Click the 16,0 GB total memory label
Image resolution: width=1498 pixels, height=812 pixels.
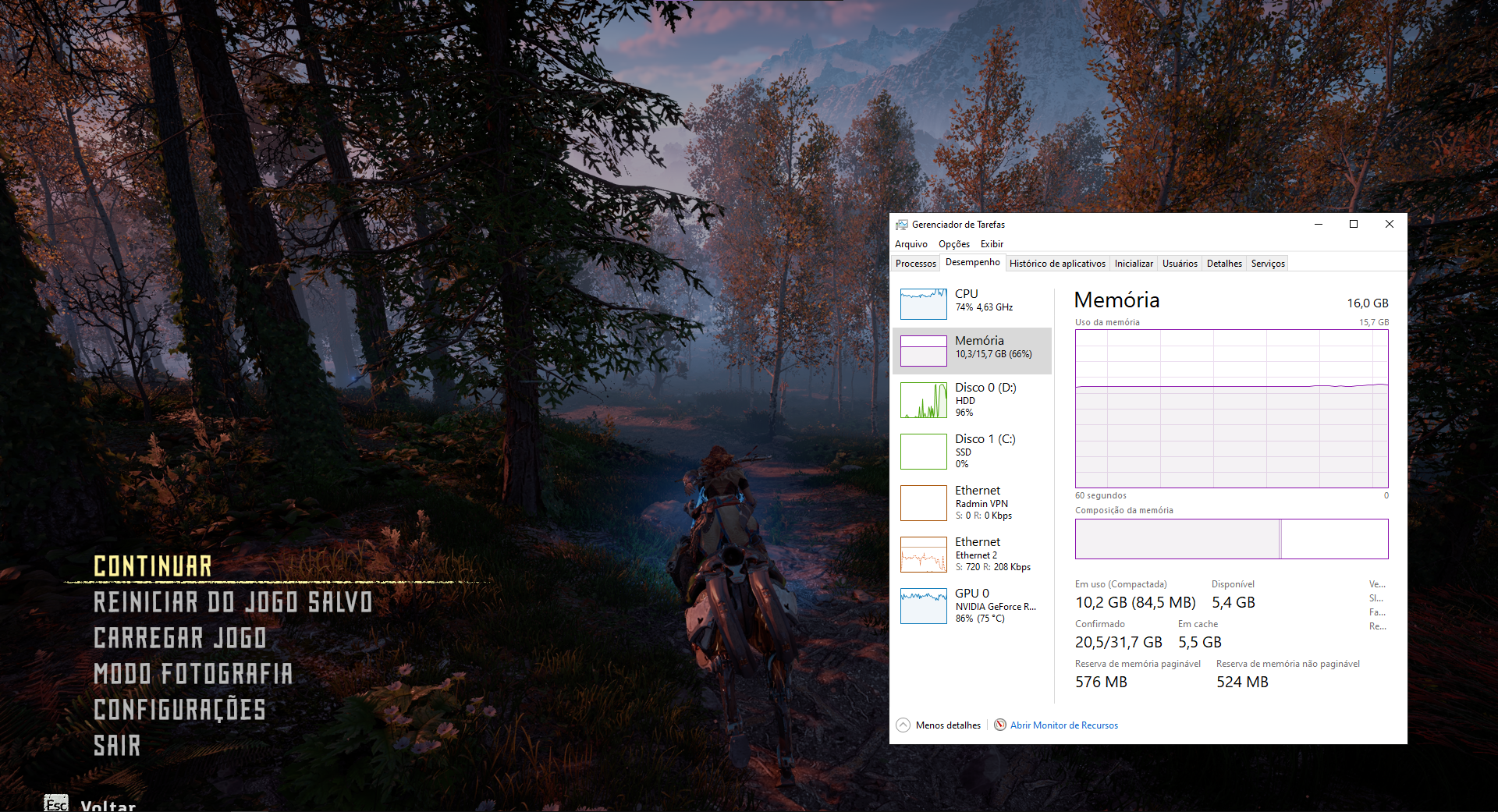click(x=1367, y=303)
